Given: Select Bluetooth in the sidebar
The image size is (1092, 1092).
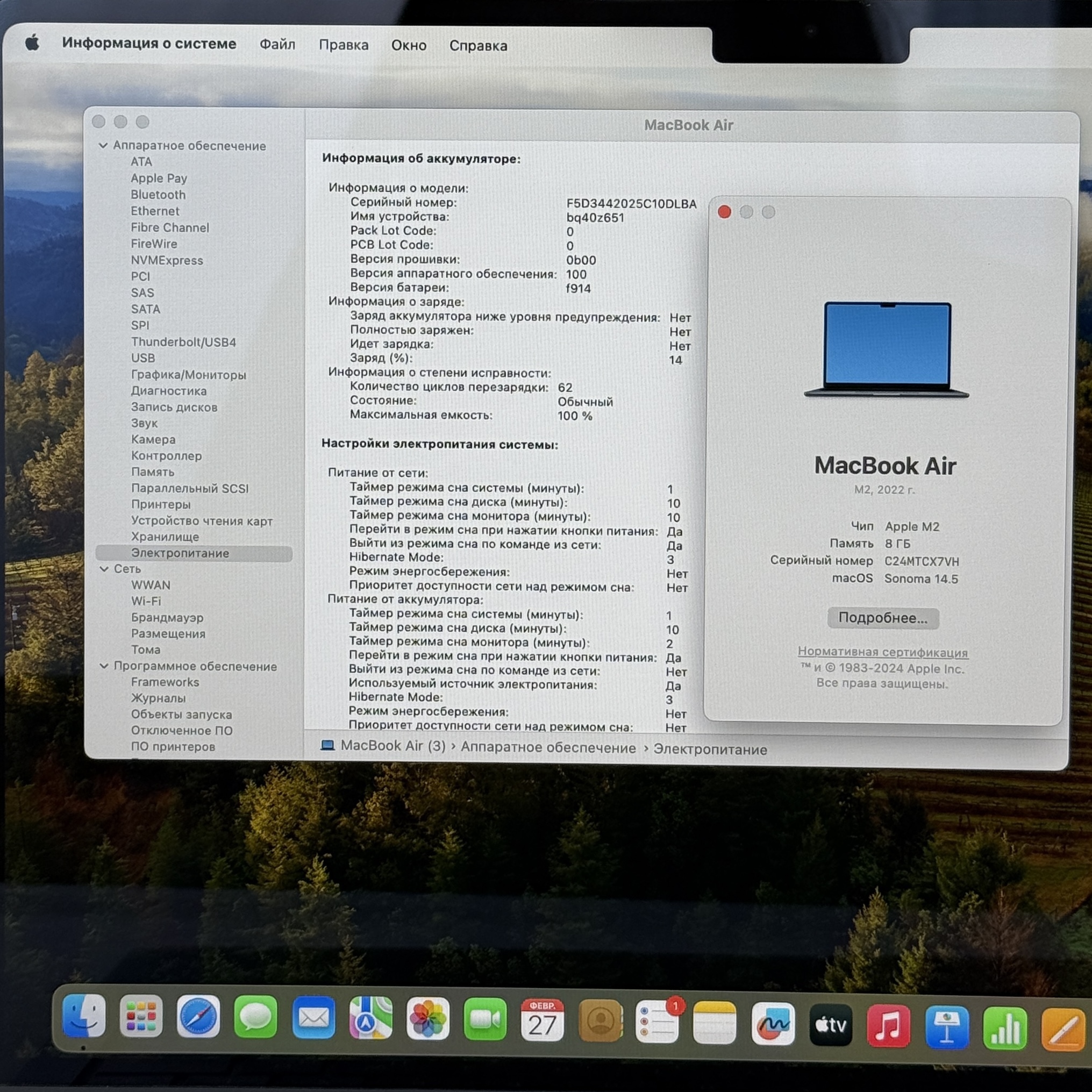Looking at the screenshot, I should pos(158,195).
